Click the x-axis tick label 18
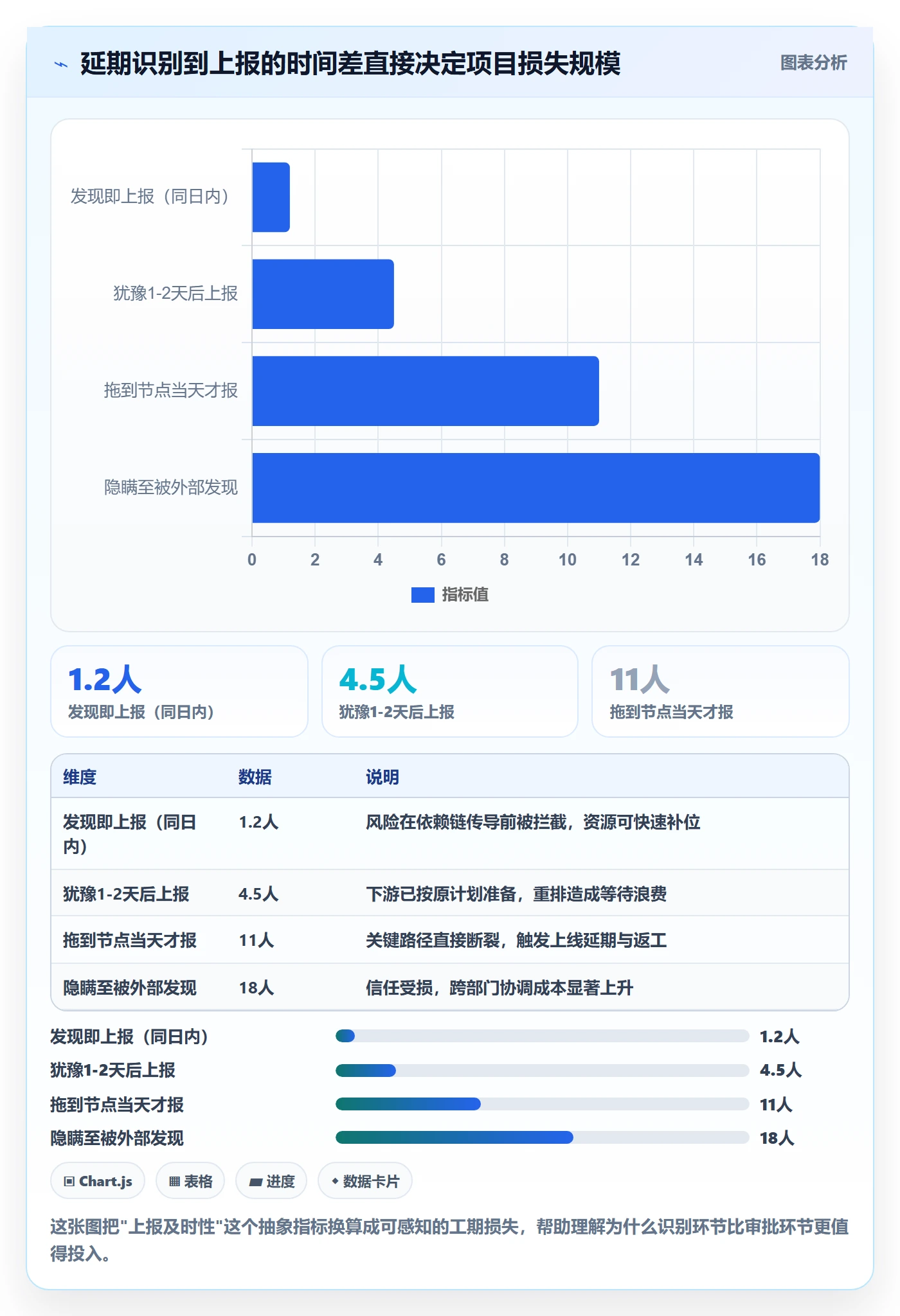Image resolution: width=900 pixels, height=1316 pixels. click(x=820, y=560)
